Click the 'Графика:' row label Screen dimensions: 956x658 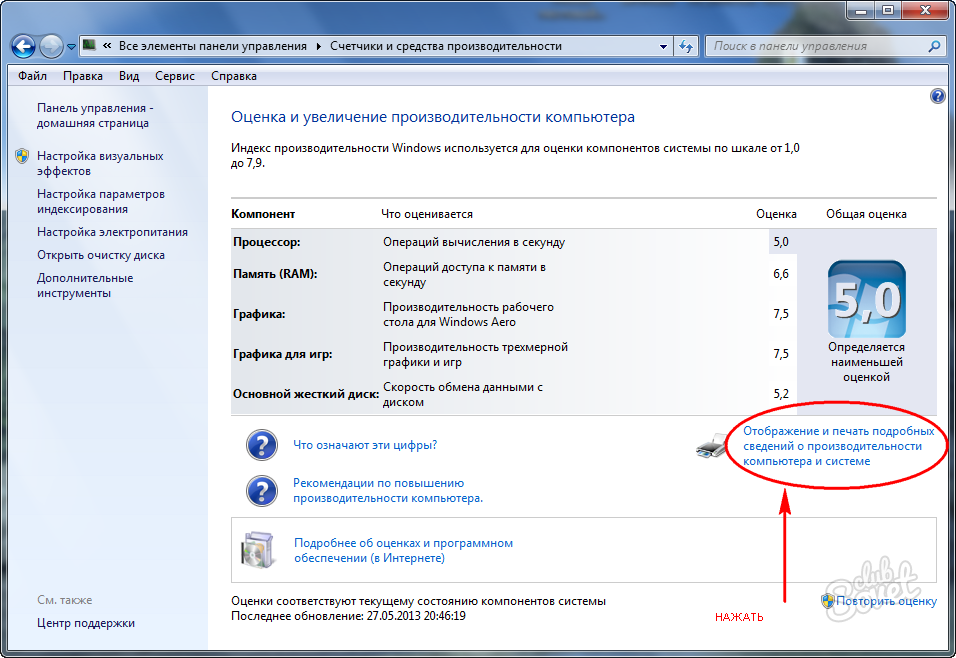259,314
